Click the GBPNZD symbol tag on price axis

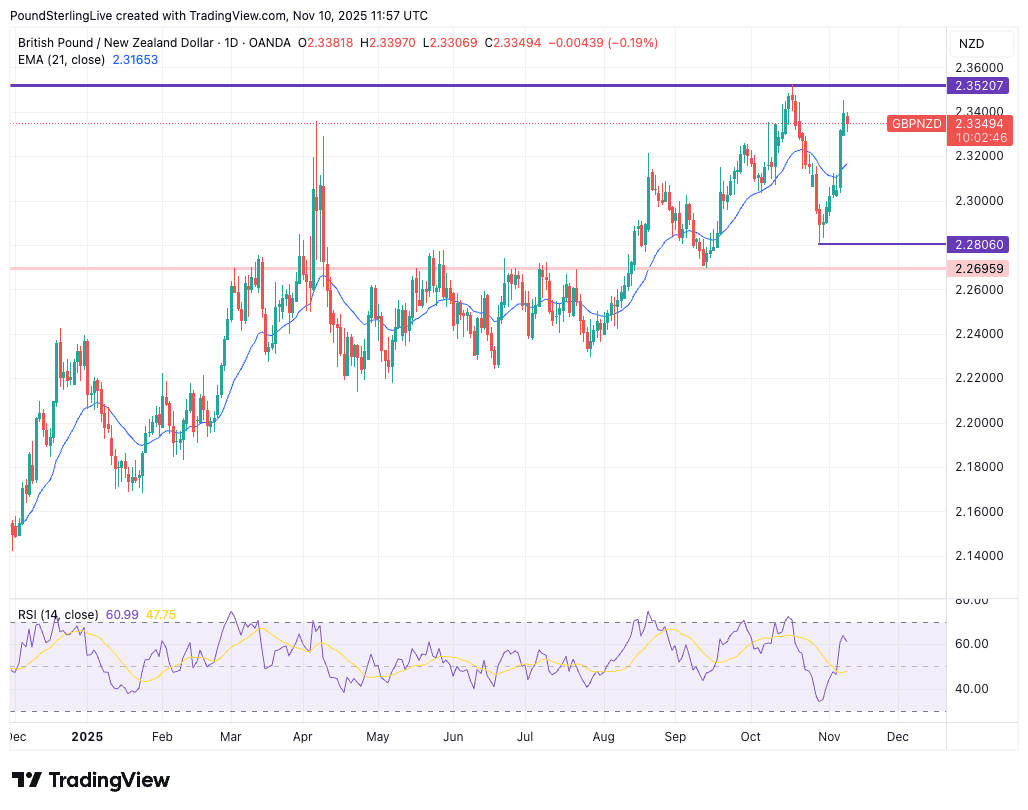(916, 123)
